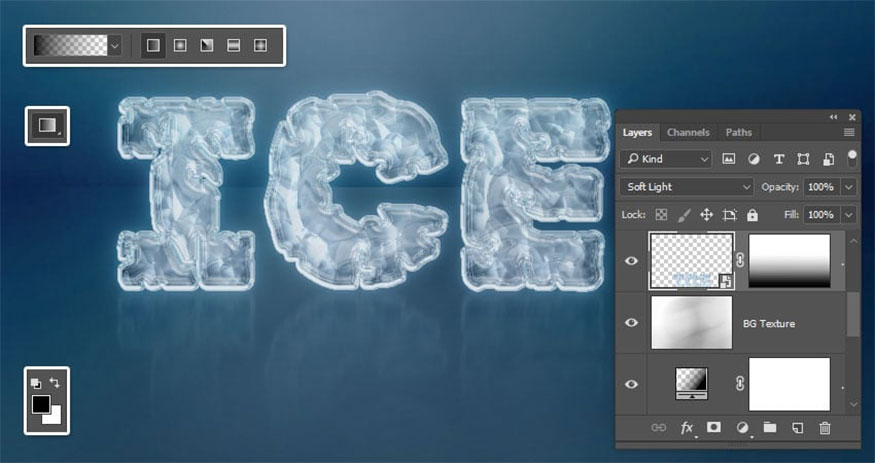Select the Linear Gradient style
Screen dimensions: 875x463
click(153, 46)
